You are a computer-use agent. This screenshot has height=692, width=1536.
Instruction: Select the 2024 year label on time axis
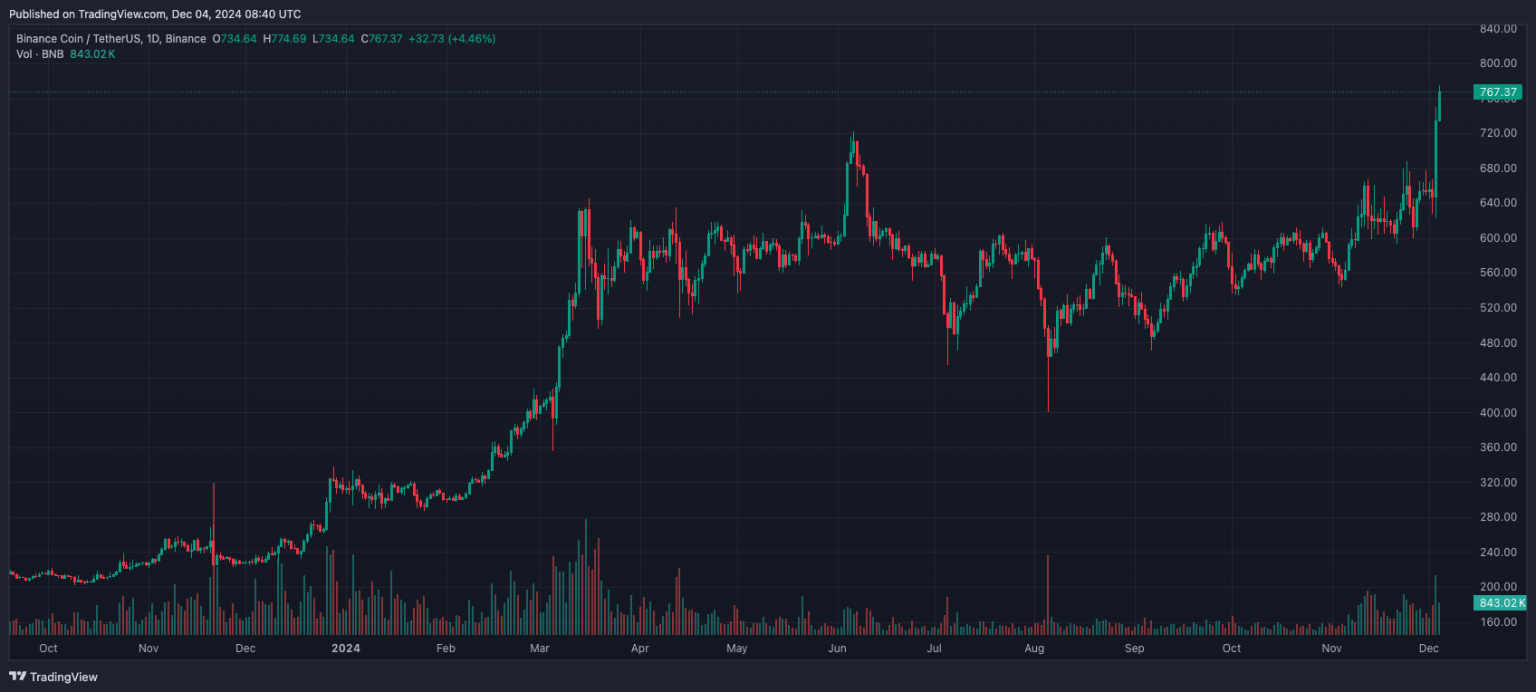[346, 648]
